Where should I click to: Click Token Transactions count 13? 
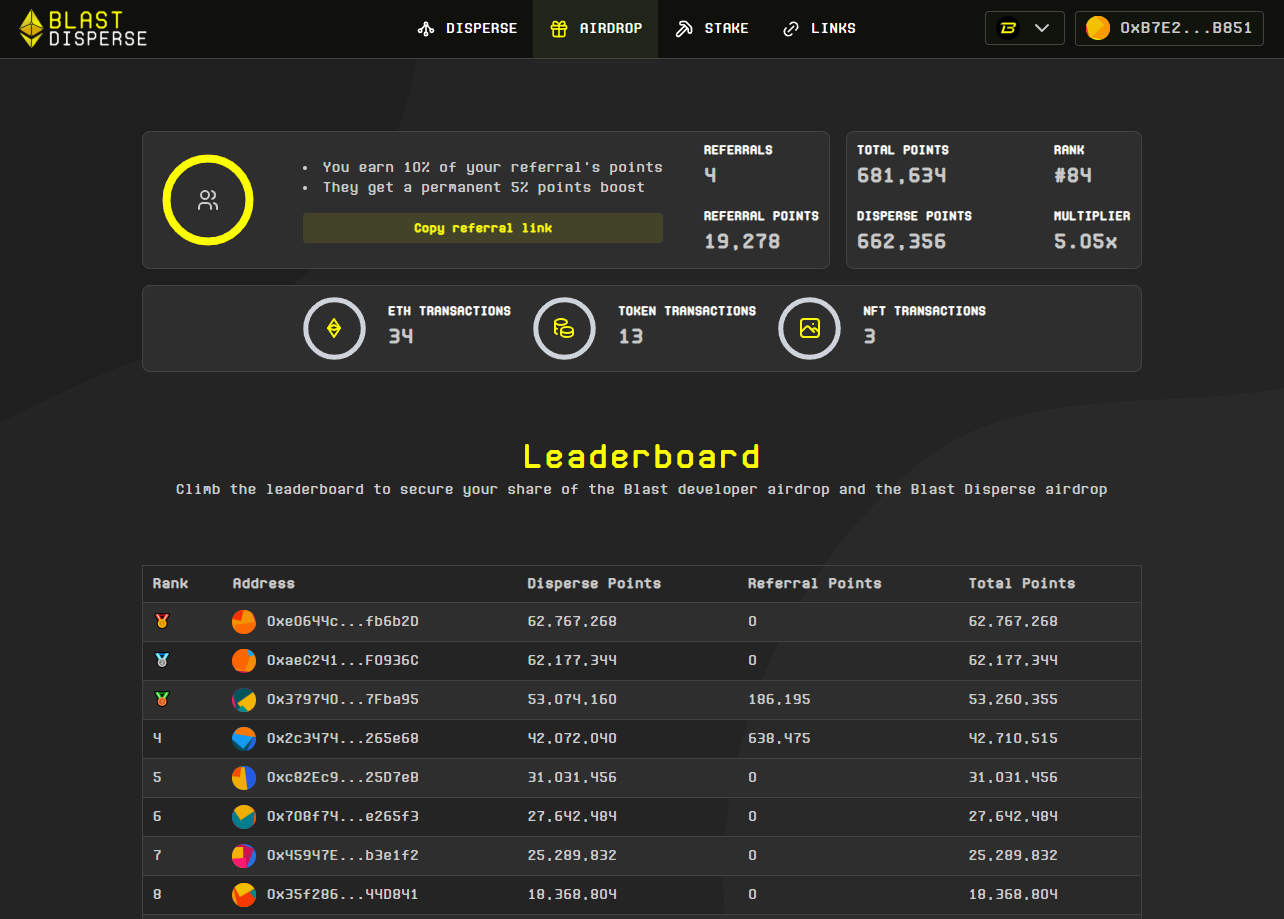630,337
